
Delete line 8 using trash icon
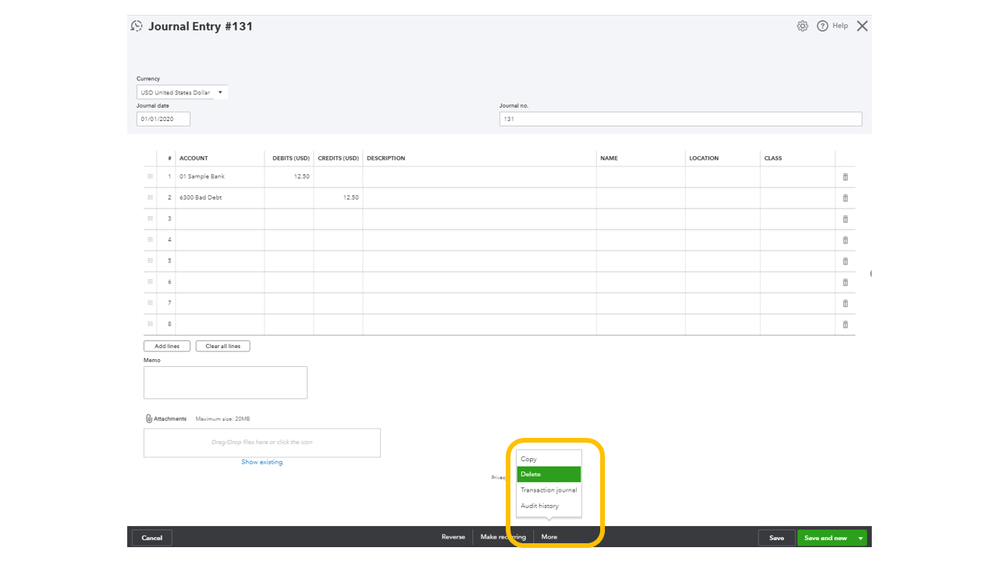pyautogui.click(x=845, y=324)
